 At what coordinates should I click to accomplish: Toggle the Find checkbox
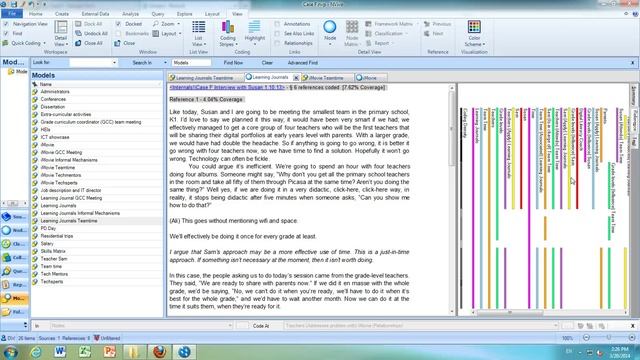click(x=6, y=33)
